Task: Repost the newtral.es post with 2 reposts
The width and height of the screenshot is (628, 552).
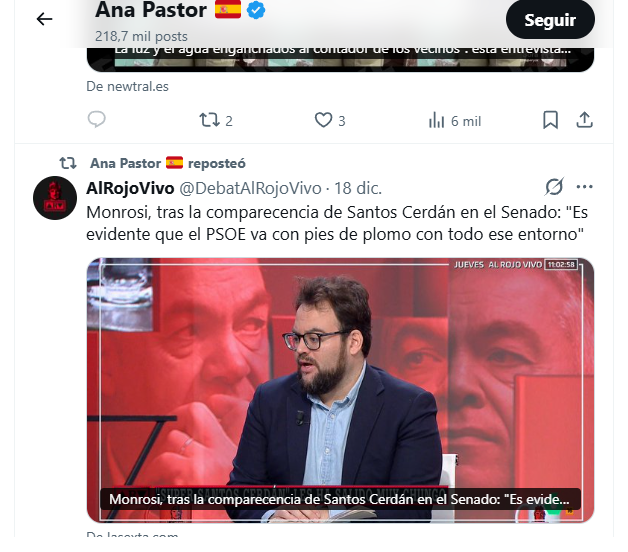Action: click(x=216, y=120)
